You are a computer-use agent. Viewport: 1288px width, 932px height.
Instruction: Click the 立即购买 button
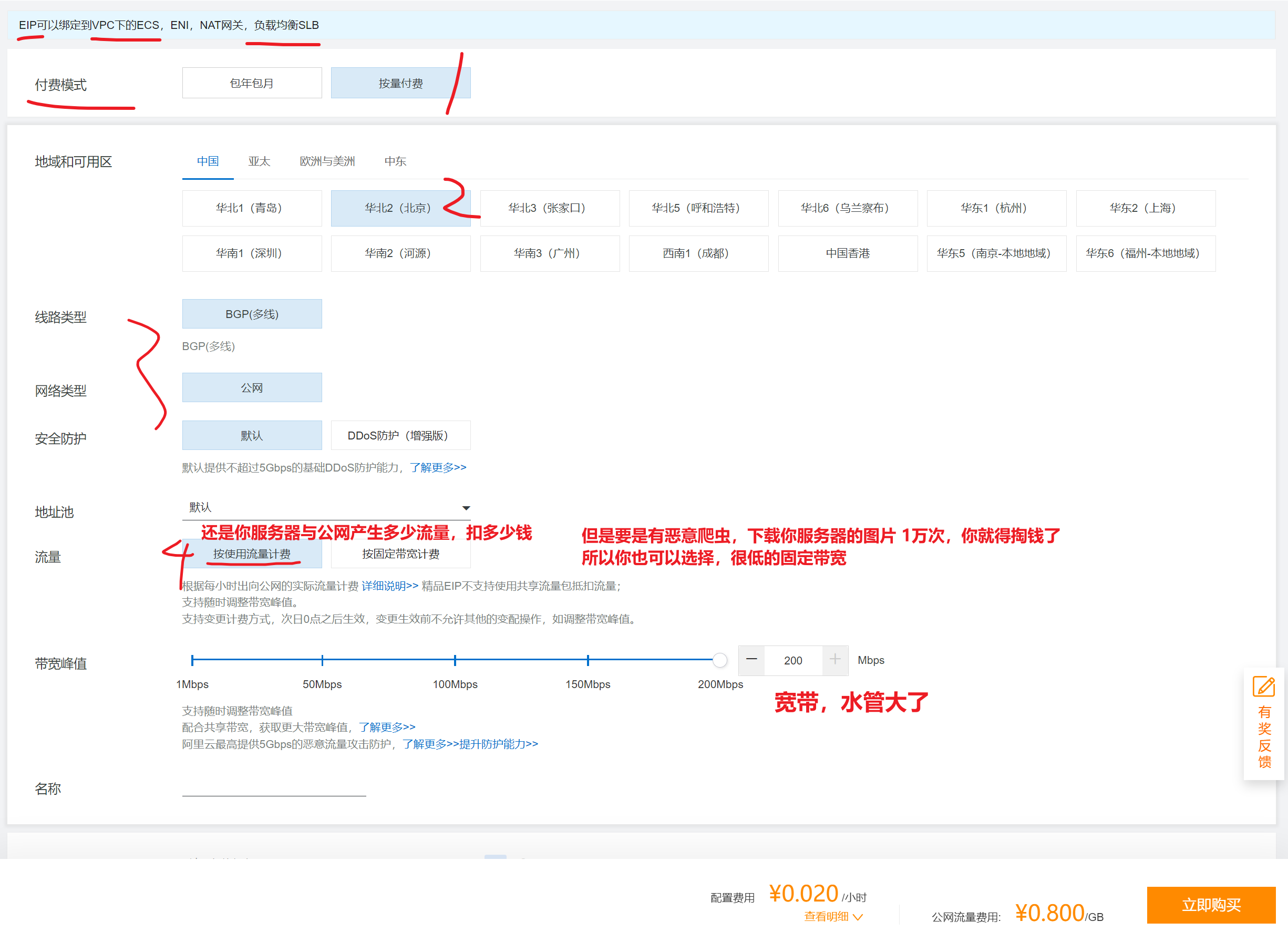click(1210, 904)
